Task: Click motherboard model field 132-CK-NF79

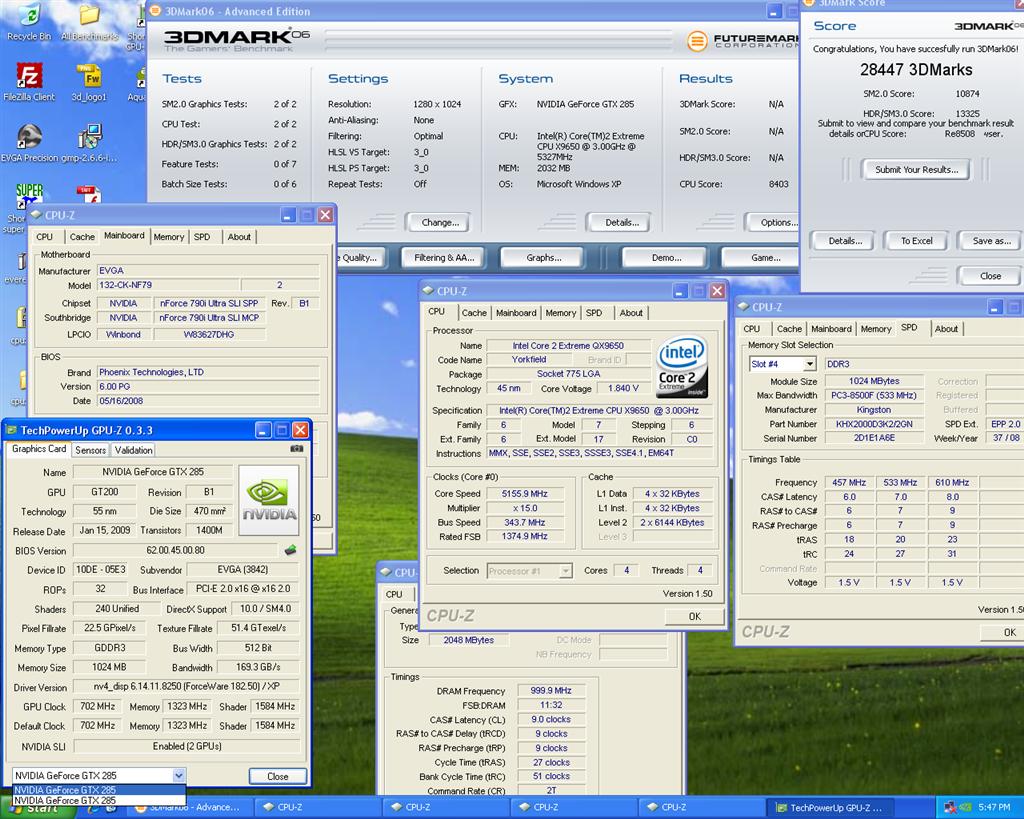Action: [x=168, y=285]
